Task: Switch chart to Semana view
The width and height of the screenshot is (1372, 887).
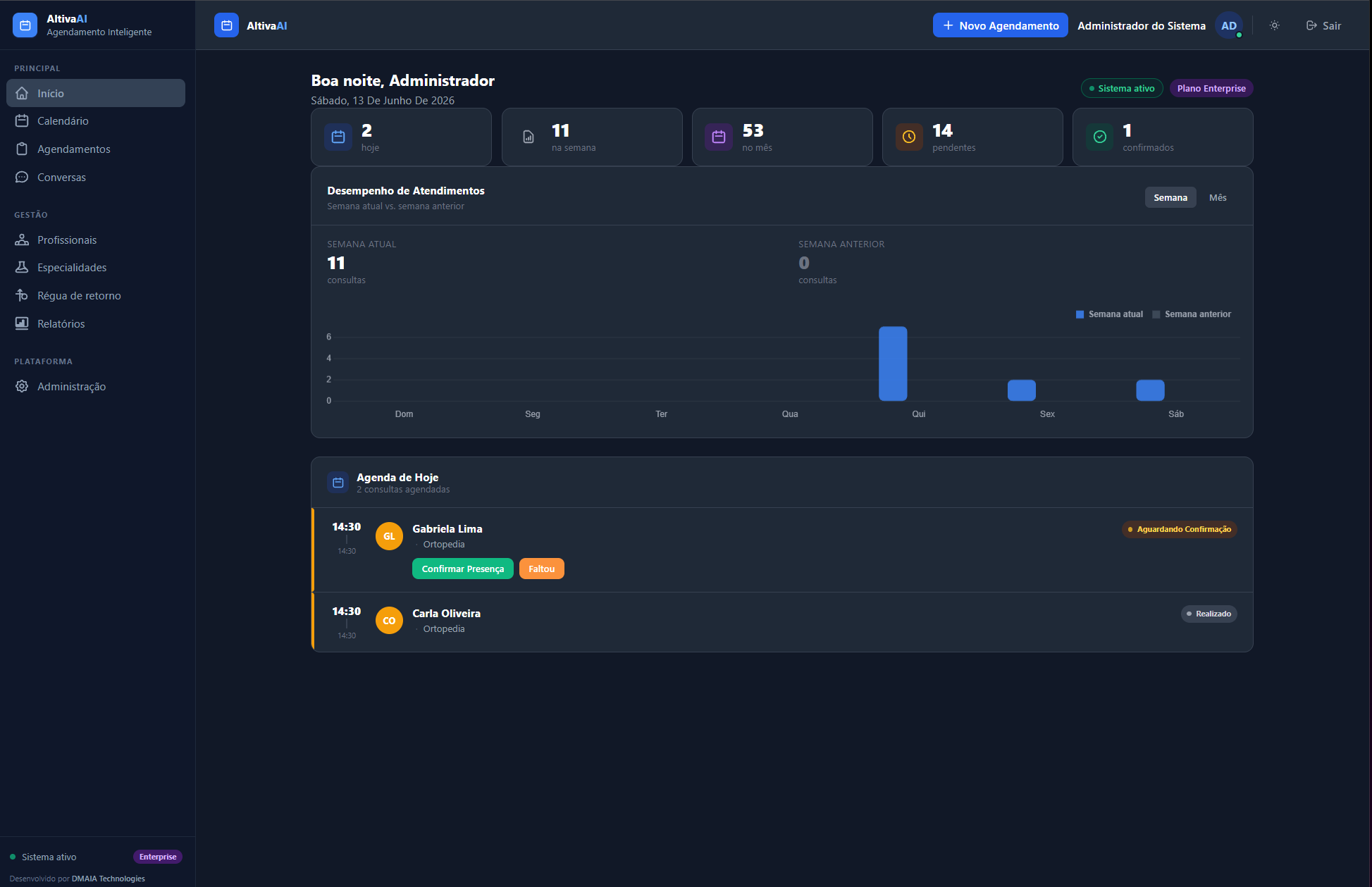Action: coord(1170,198)
